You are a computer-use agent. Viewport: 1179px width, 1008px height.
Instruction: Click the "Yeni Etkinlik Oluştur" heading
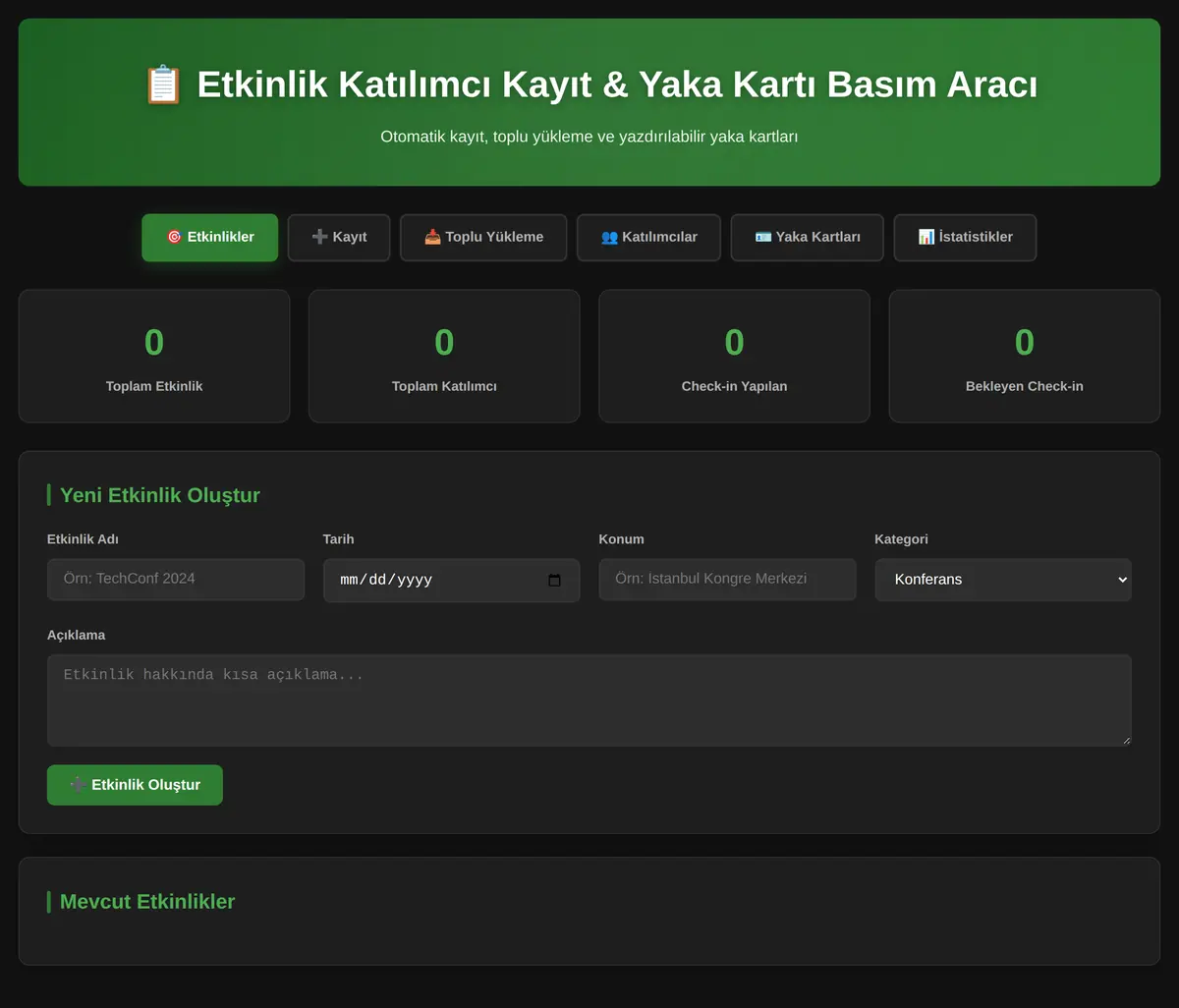[x=160, y=495]
